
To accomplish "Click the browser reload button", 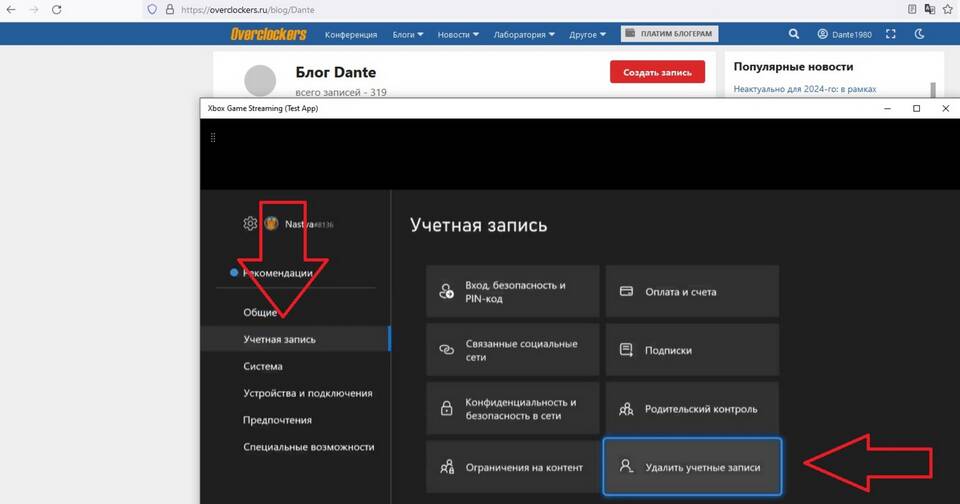I will [x=56, y=9].
